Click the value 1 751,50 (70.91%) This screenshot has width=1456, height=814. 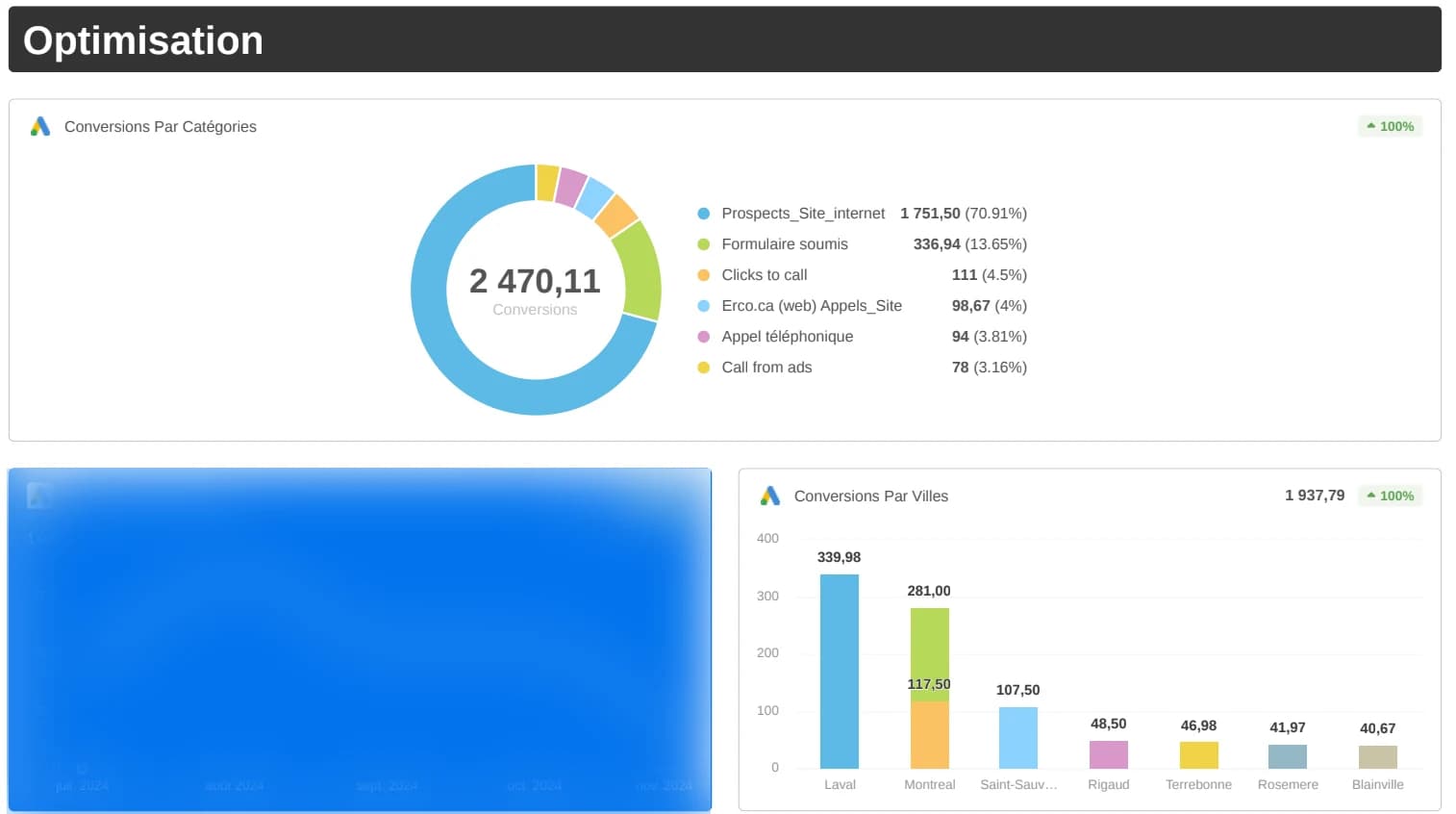(x=964, y=214)
